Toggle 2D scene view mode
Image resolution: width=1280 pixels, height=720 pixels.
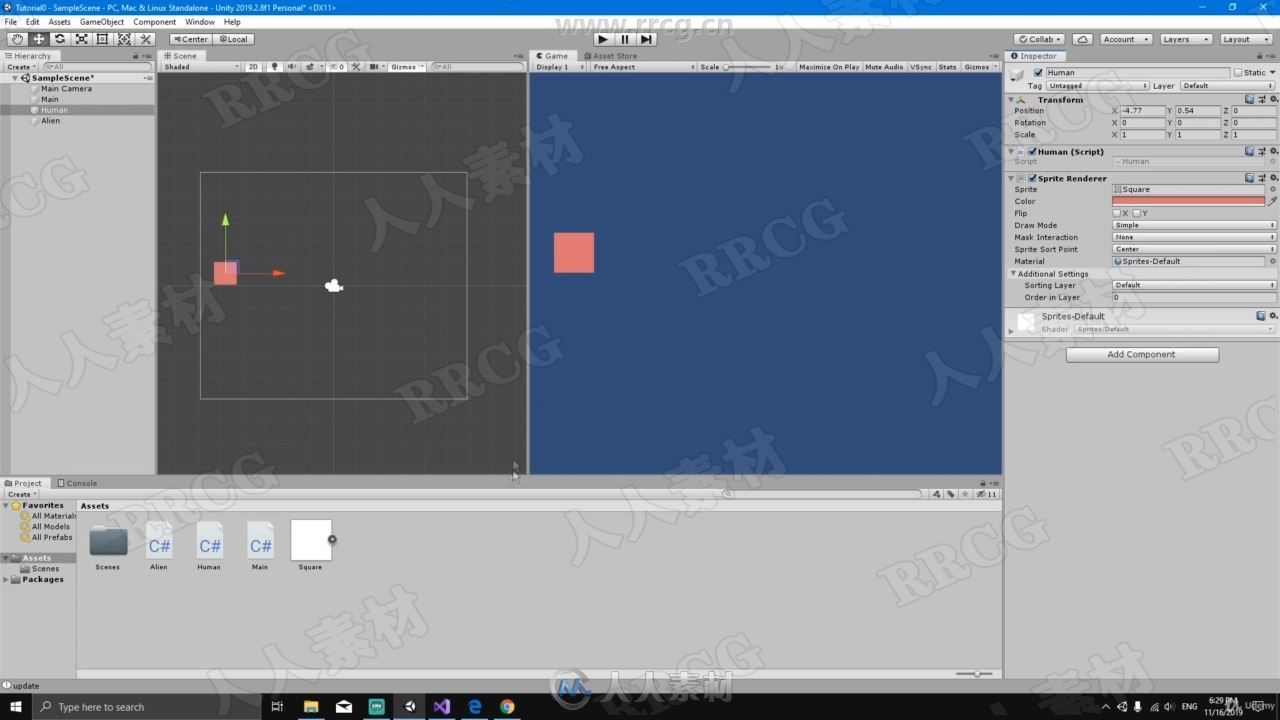(x=253, y=67)
